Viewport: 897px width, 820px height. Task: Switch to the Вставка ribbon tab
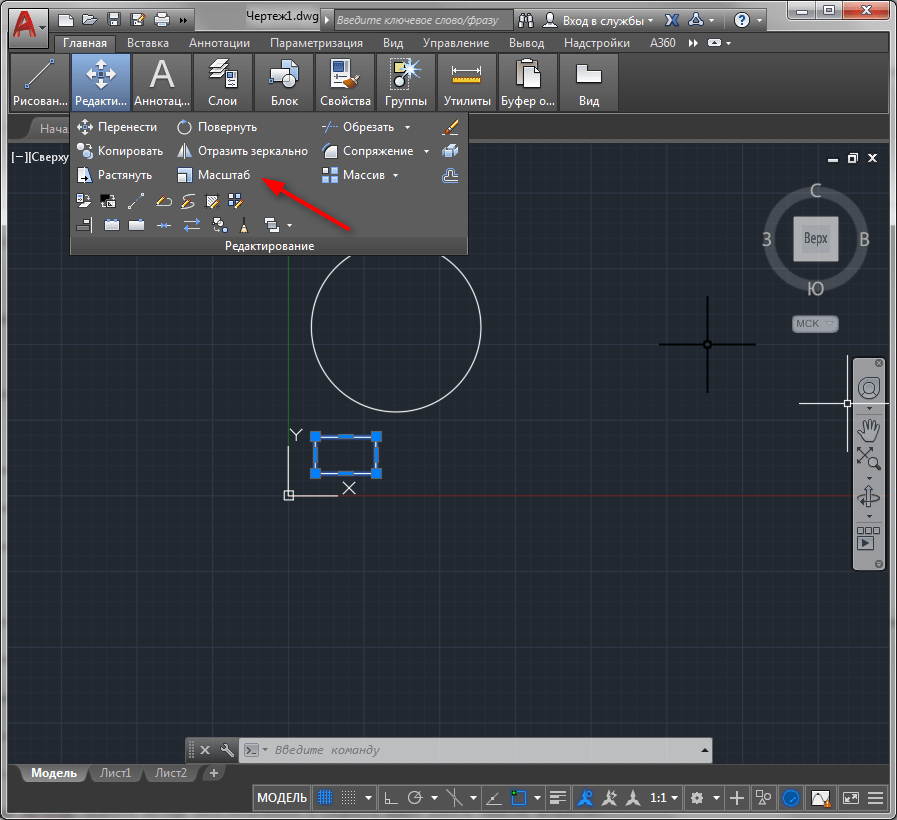[x=148, y=43]
